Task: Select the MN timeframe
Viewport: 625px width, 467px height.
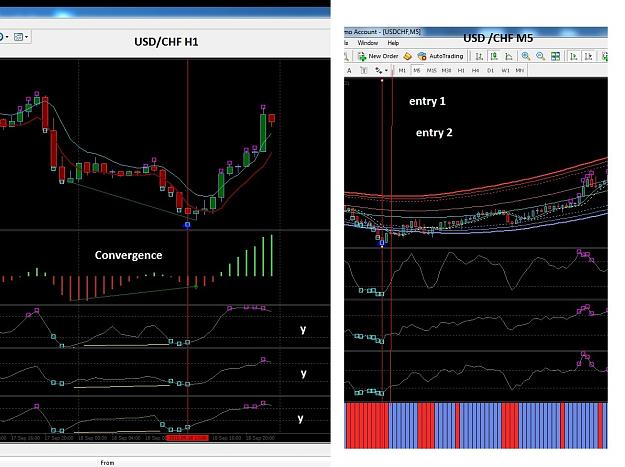Action: point(520,71)
